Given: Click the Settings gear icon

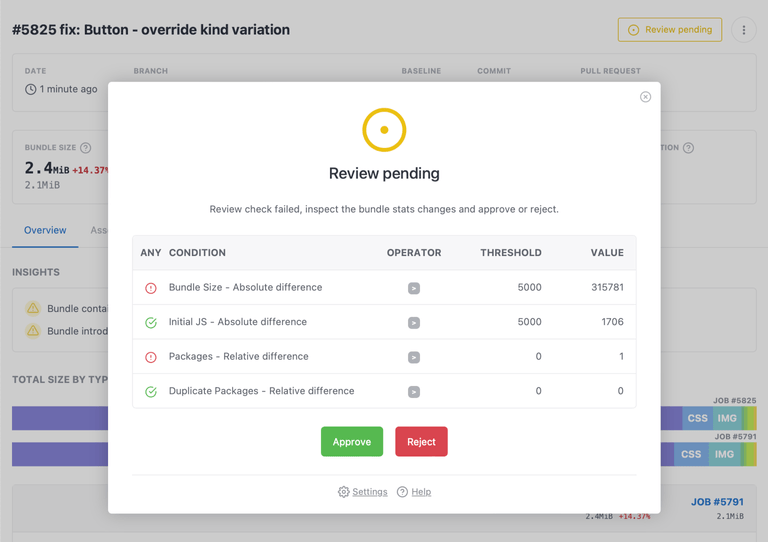Looking at the screenshot, I should tap(343, 492).
